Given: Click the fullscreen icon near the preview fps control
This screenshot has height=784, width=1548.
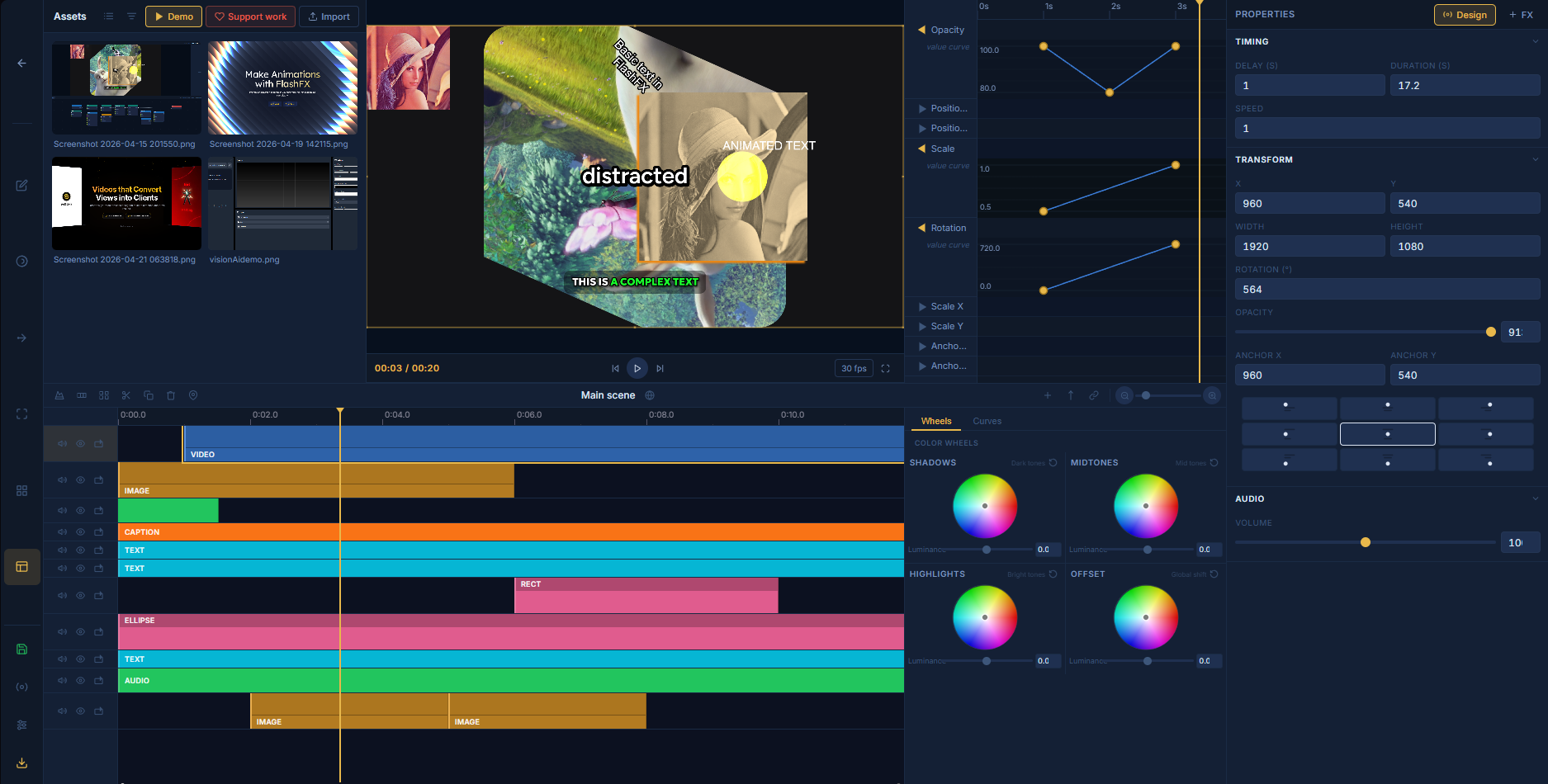Looking at the screenshot, I should tap(885, 368).
